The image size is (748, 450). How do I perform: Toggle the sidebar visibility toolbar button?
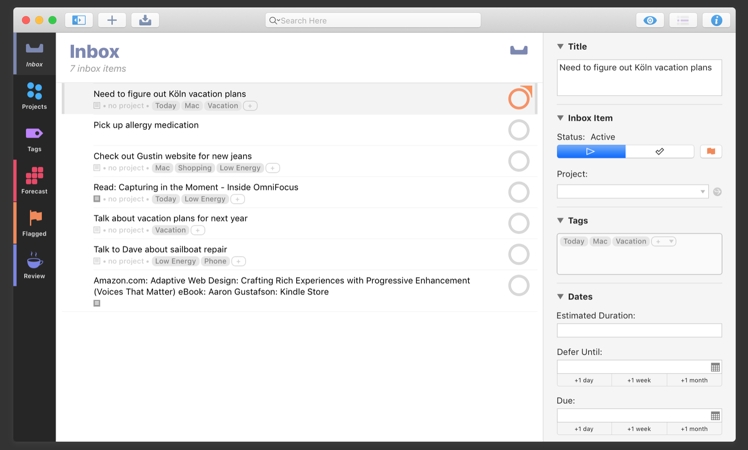79,20
